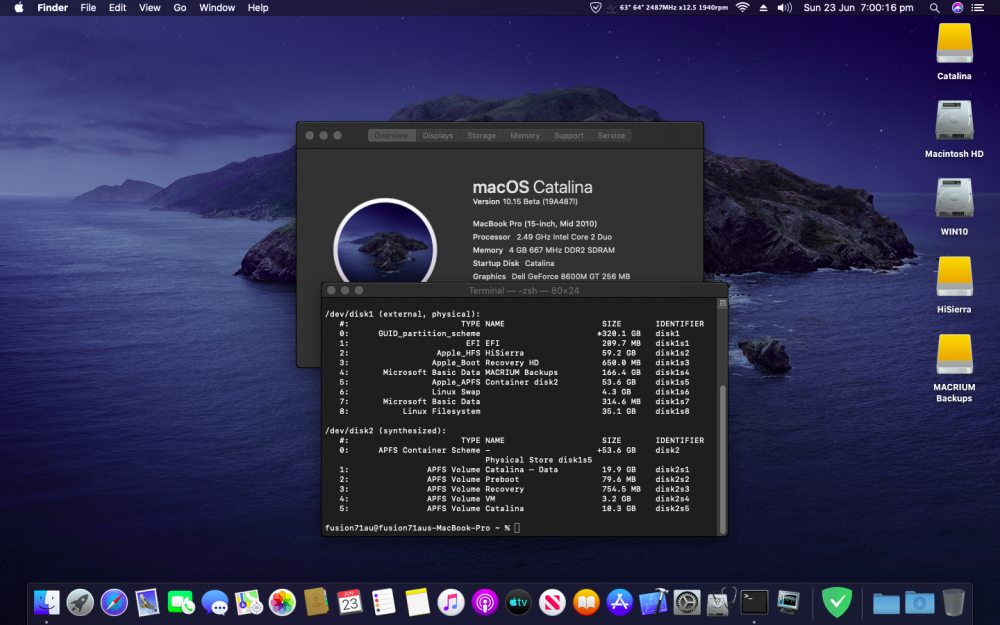Open System Information monitor icon in Dock
The width and height of the screenshot is (1000, 625).
coord(788,602)
